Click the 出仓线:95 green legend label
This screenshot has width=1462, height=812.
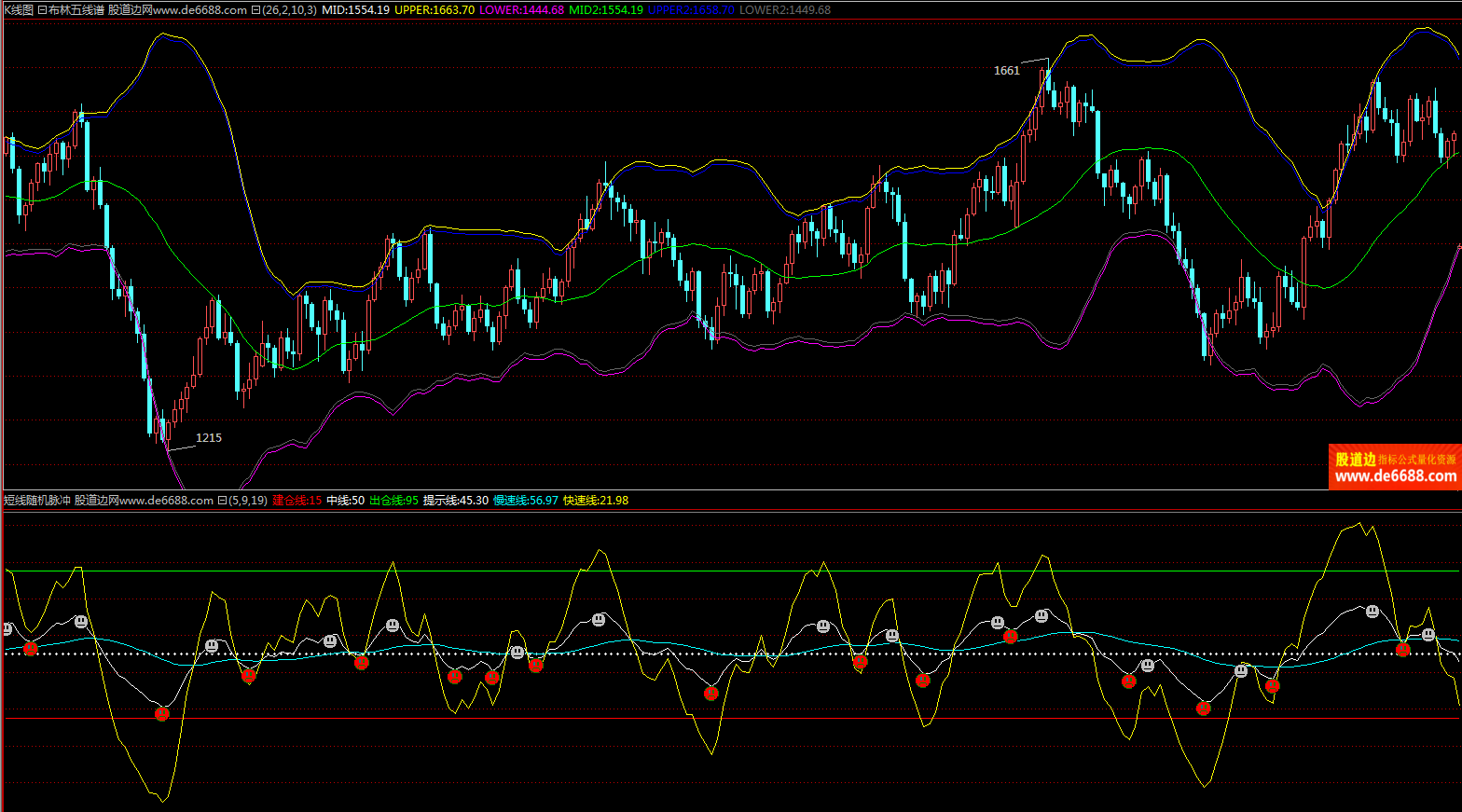click(393, 501)
